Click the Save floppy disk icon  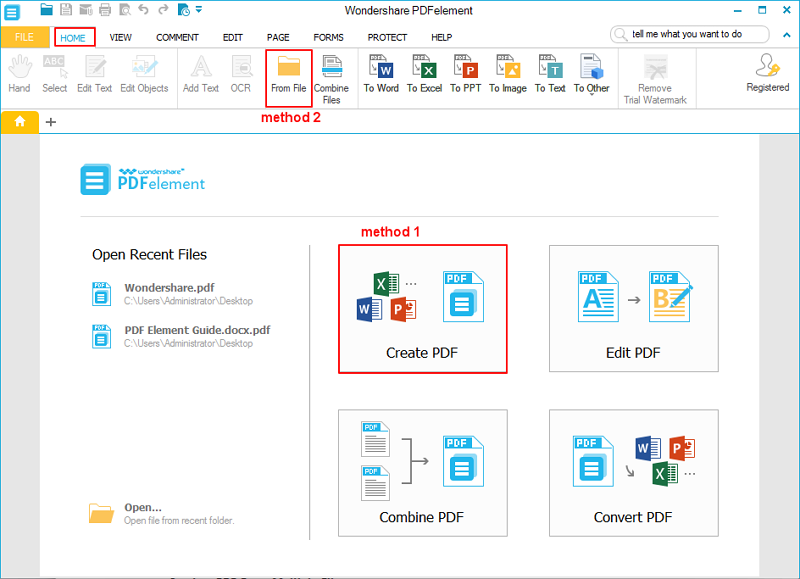pyautogui.click(x=66, y=9)
